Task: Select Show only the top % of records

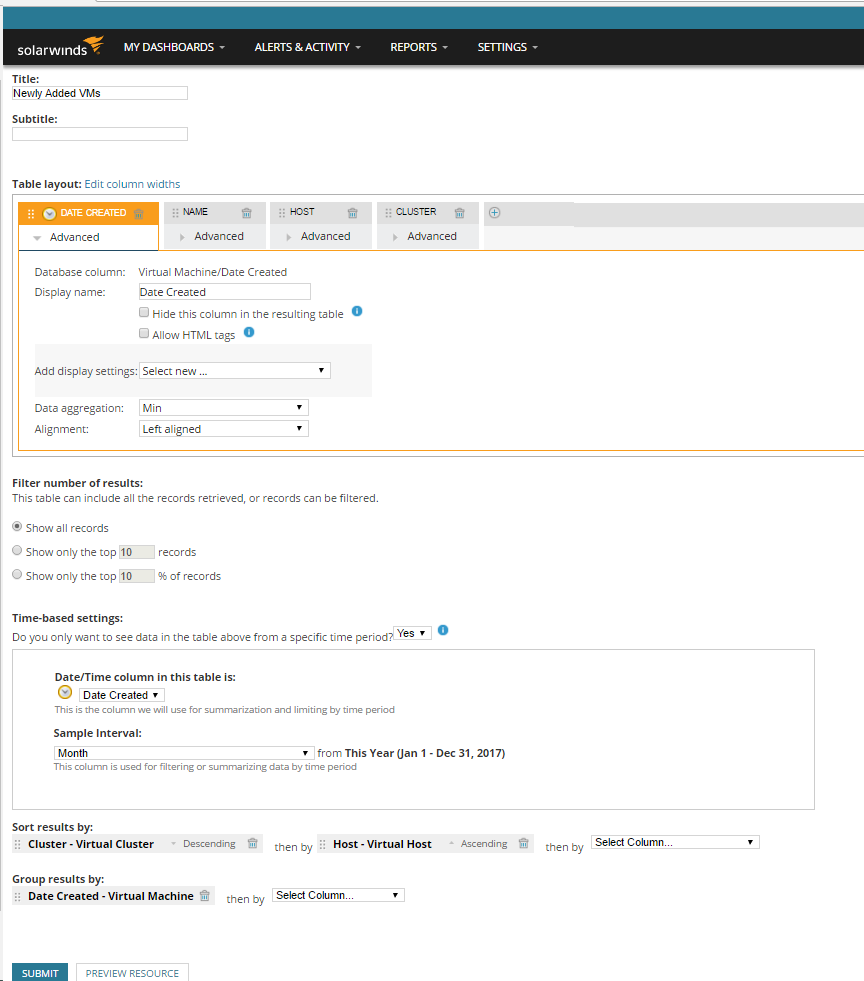Action: [18, 574]
